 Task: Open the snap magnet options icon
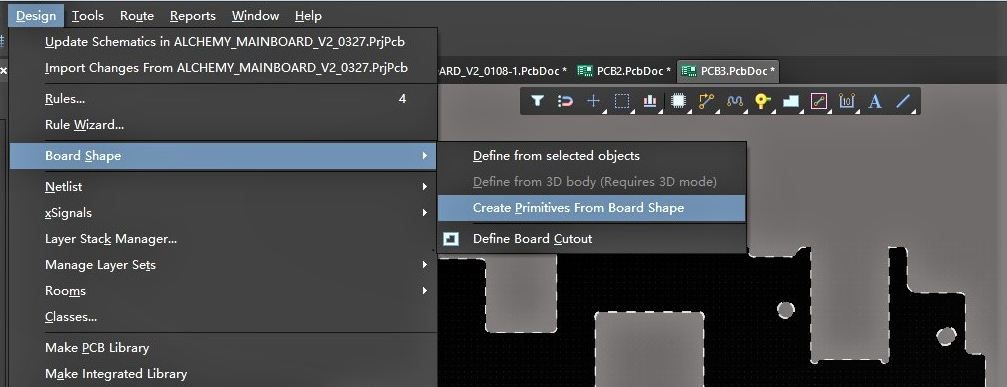(565, 101)
